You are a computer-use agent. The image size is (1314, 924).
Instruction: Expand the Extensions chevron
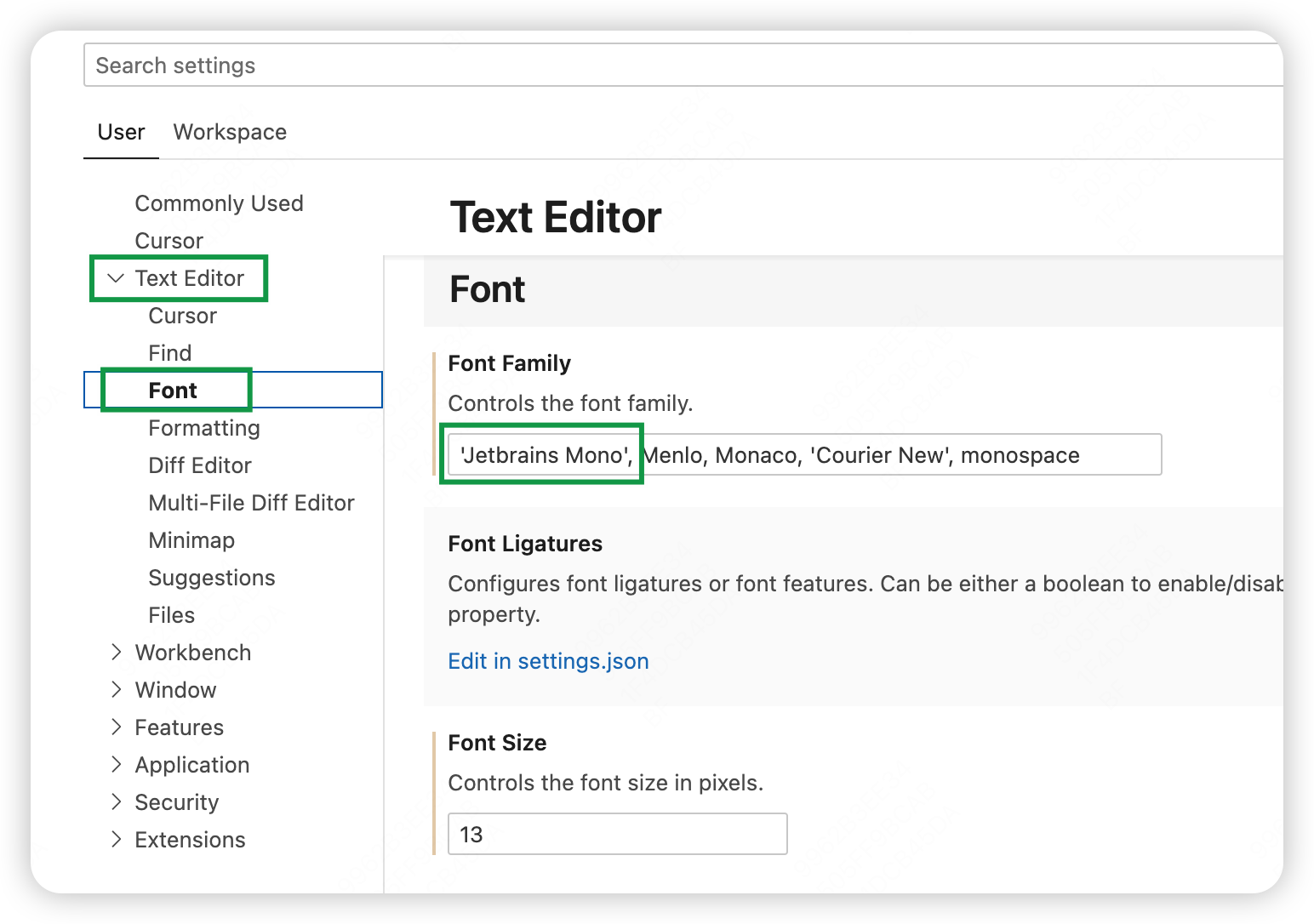point(116,840)
